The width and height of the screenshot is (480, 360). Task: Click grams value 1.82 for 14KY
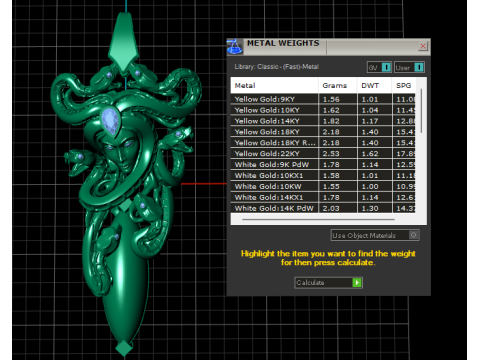331,121
